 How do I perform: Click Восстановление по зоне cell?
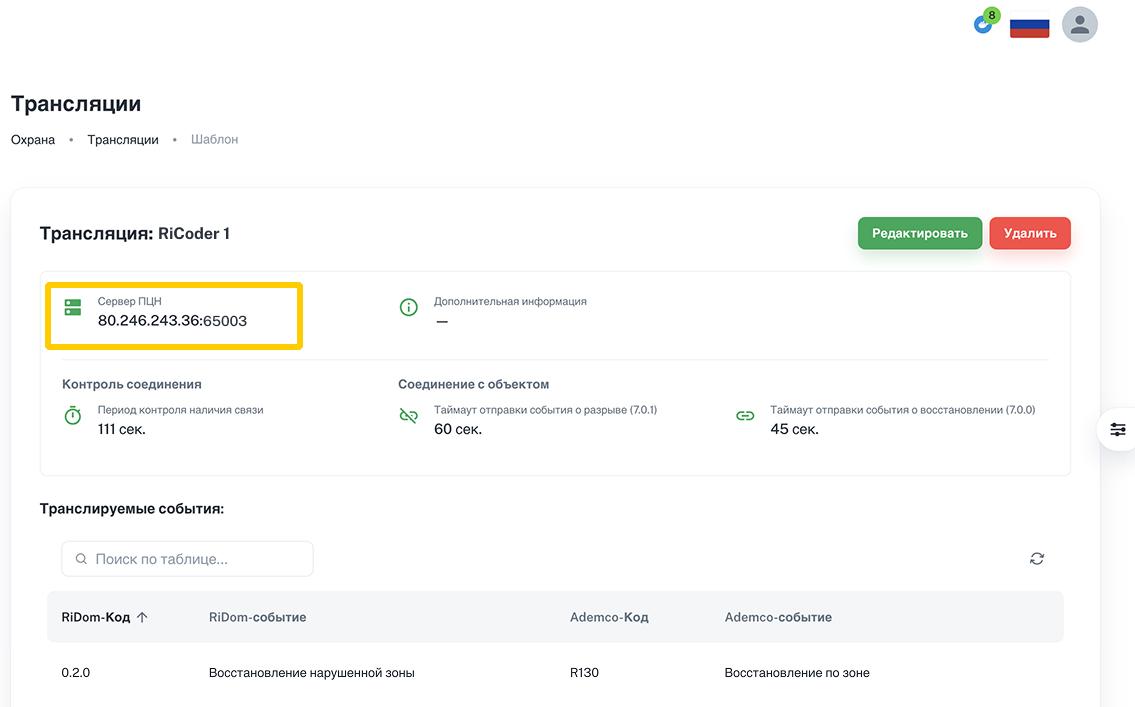click(797, 673)
